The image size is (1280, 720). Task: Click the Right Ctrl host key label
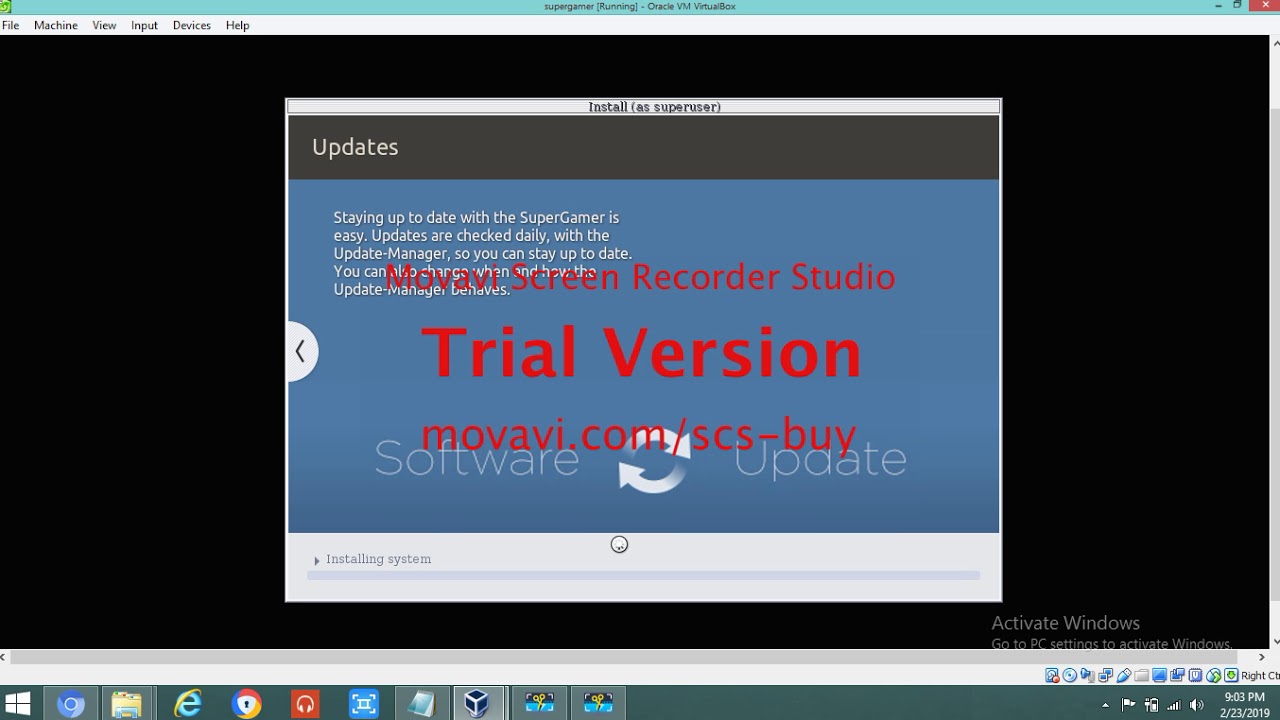coord(1260,675)
